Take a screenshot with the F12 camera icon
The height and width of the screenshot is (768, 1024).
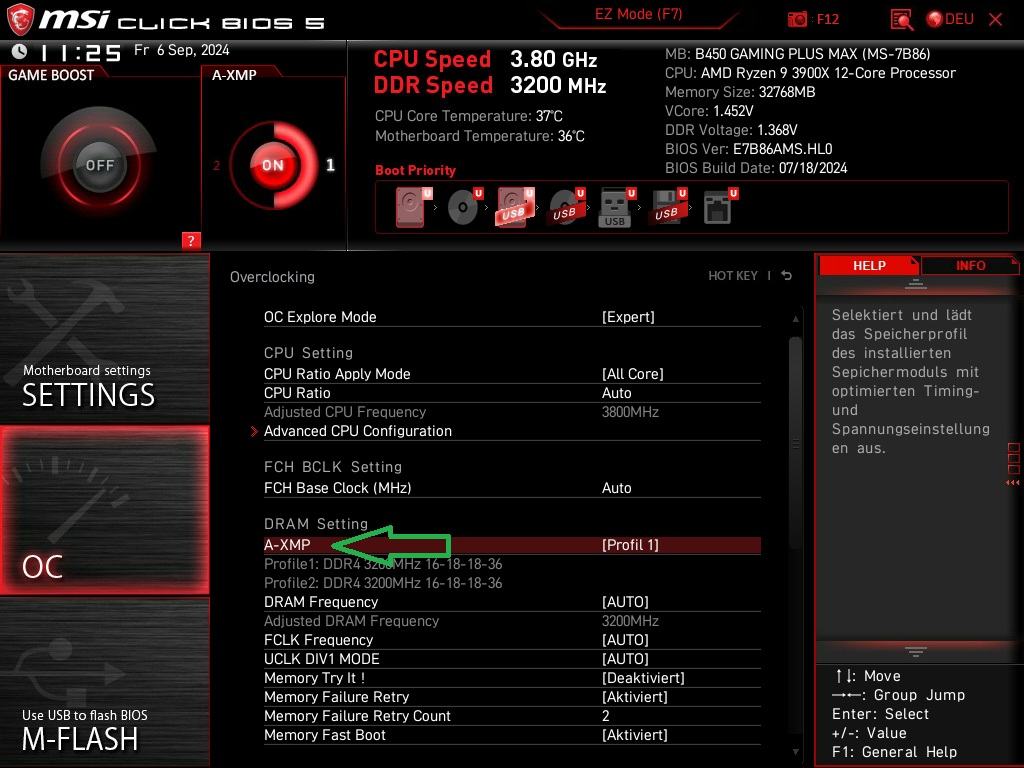797,20
